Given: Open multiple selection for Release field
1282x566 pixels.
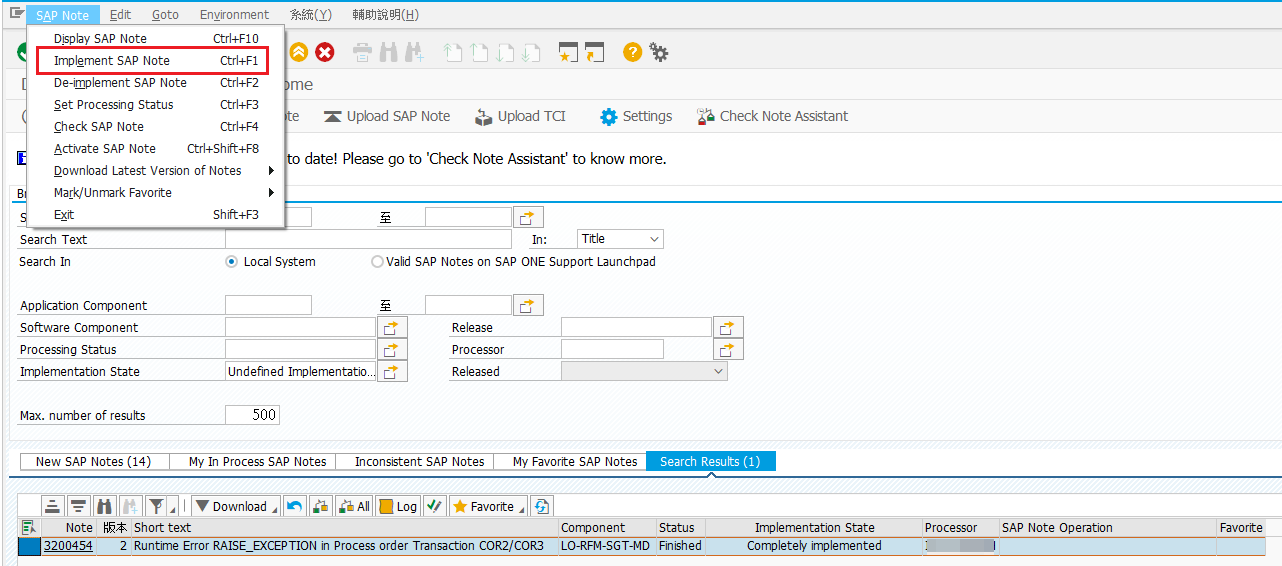Looking at the screenshot, I should click(728, 327).
